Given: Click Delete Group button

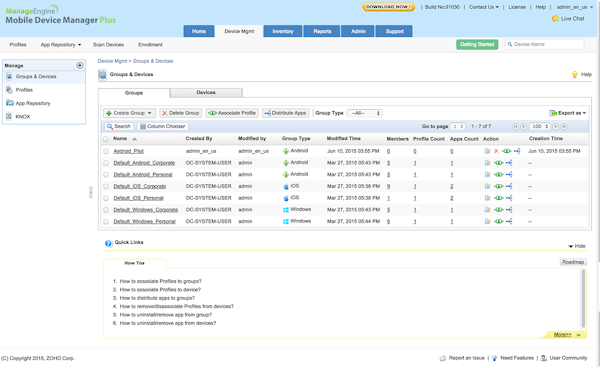Looking at the screenshot, I should [180, 113].
